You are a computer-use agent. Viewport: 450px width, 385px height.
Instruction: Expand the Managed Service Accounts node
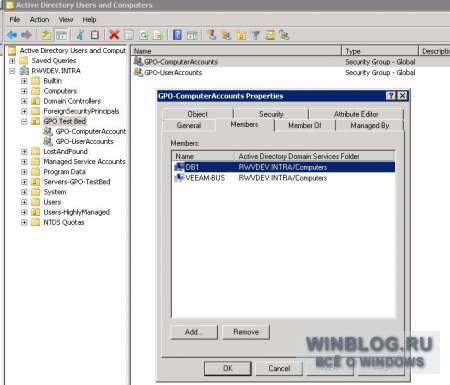tap(24, 162)
